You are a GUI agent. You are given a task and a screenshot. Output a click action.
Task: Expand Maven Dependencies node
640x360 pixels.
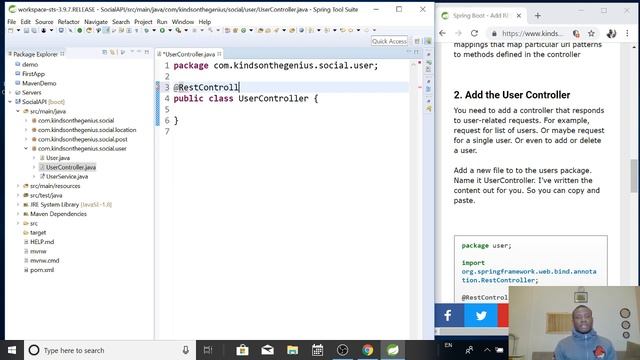(x=18, y=214)
